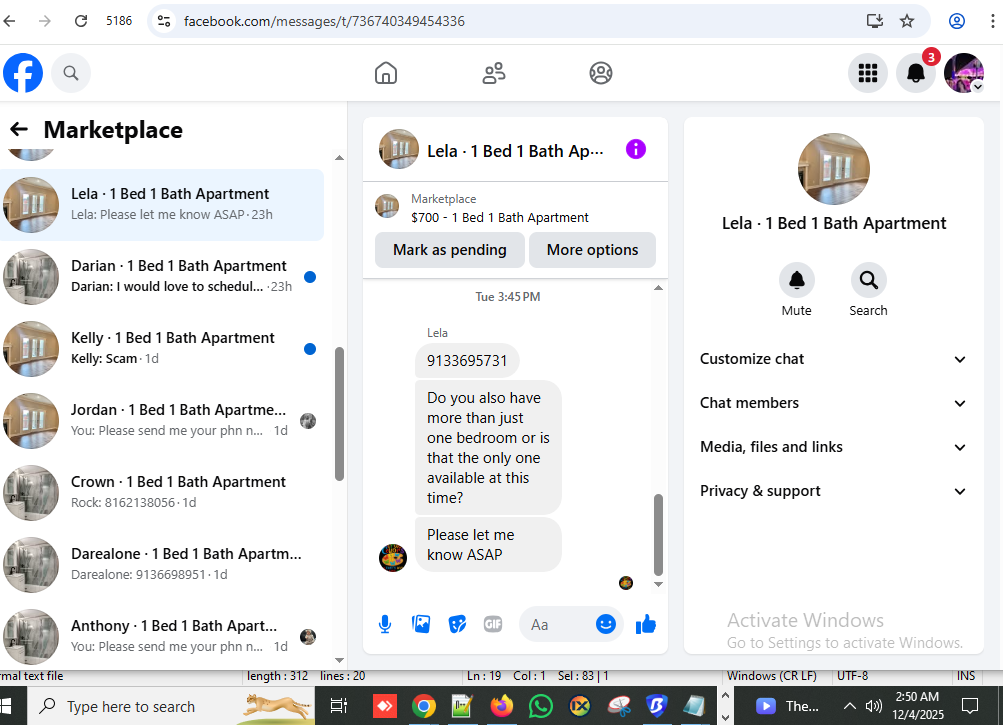Screen dimensions: 1003x725
Task: Open the Jordan conversation in the list
Action: click(x=162, y=420)
